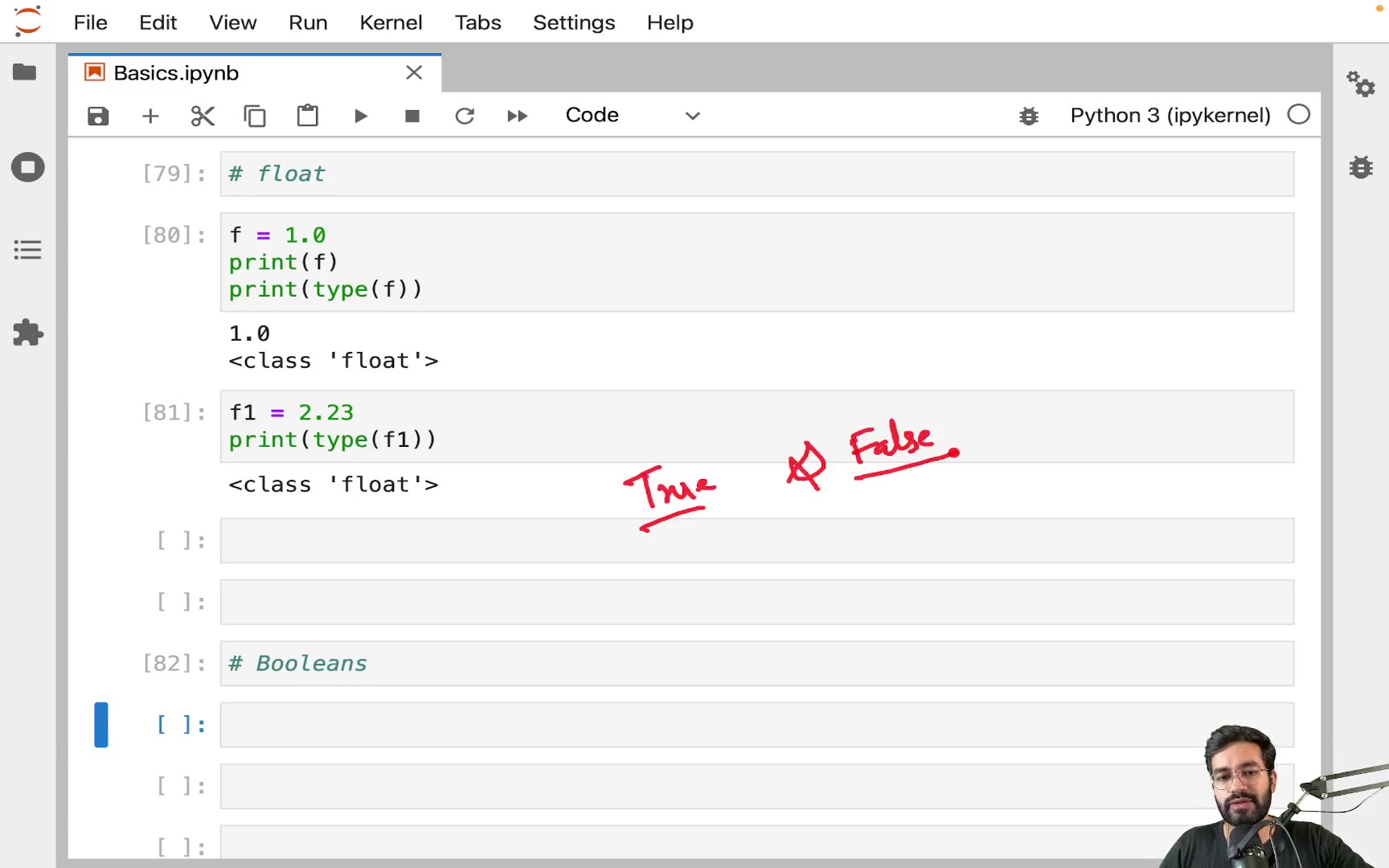1389x868 pixels.
Task: Cut the selected notebook cell
Action: pos(203,116)
